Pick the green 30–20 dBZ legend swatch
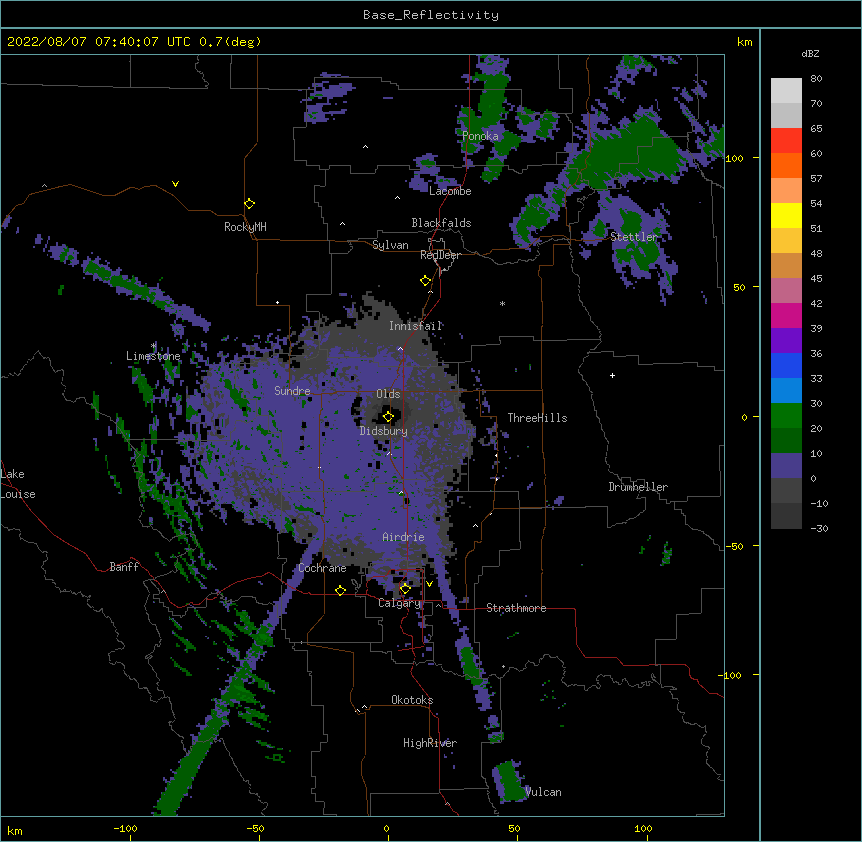 click(786, 416)
